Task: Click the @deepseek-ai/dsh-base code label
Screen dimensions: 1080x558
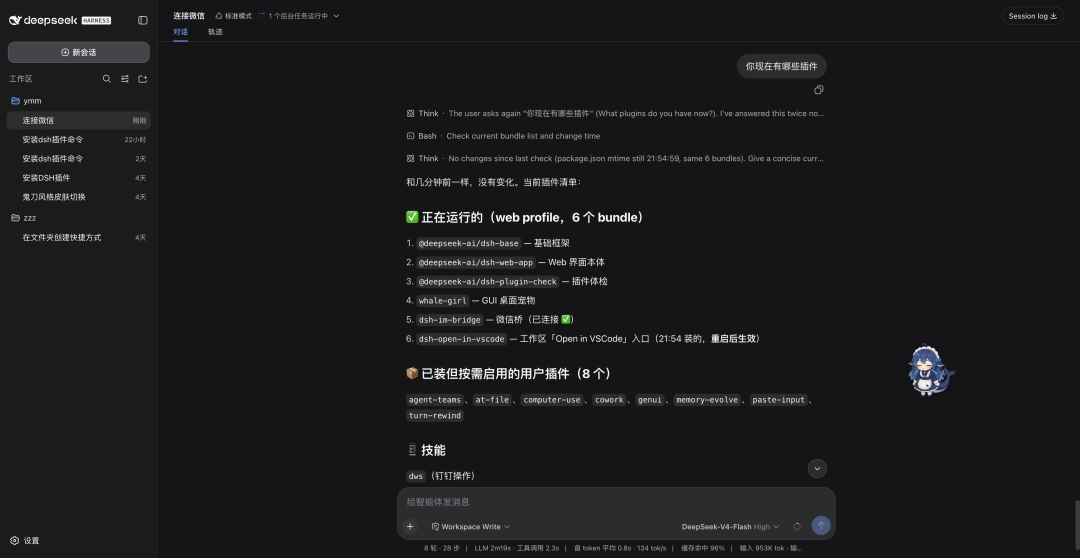Action: click(x=468, y=243)
